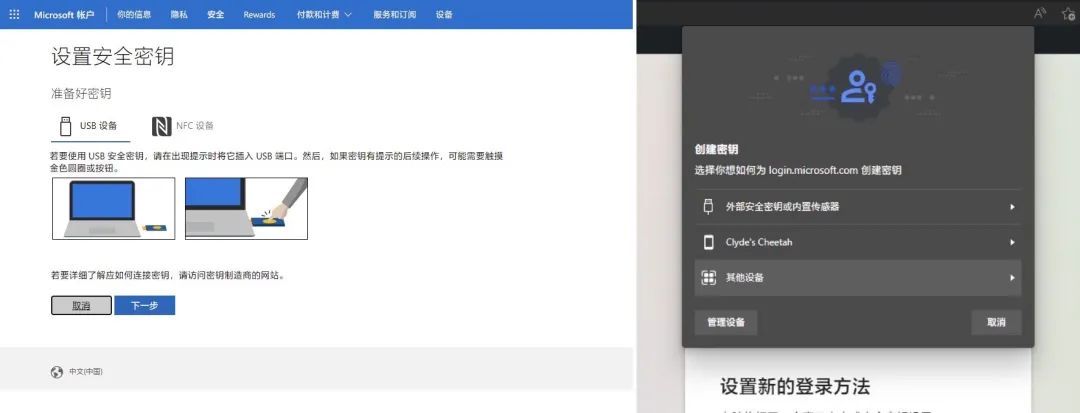Image resolution: width=1080 pixels, height=413 pixels.
Task: Click the read aloud icon in browser toolbar
Action: point(1039,14)
